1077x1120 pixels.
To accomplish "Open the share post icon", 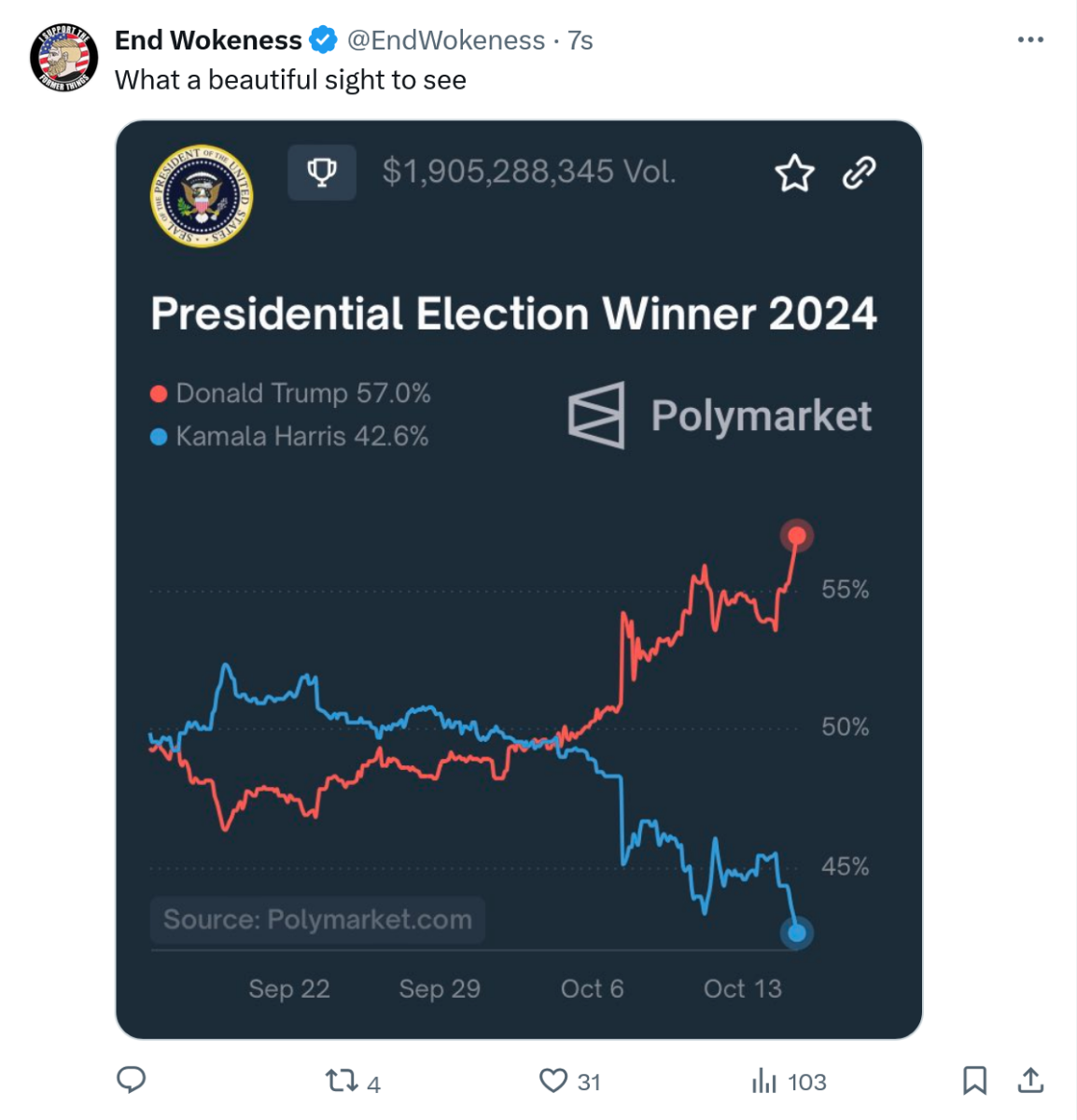I will point(1030,1081).
